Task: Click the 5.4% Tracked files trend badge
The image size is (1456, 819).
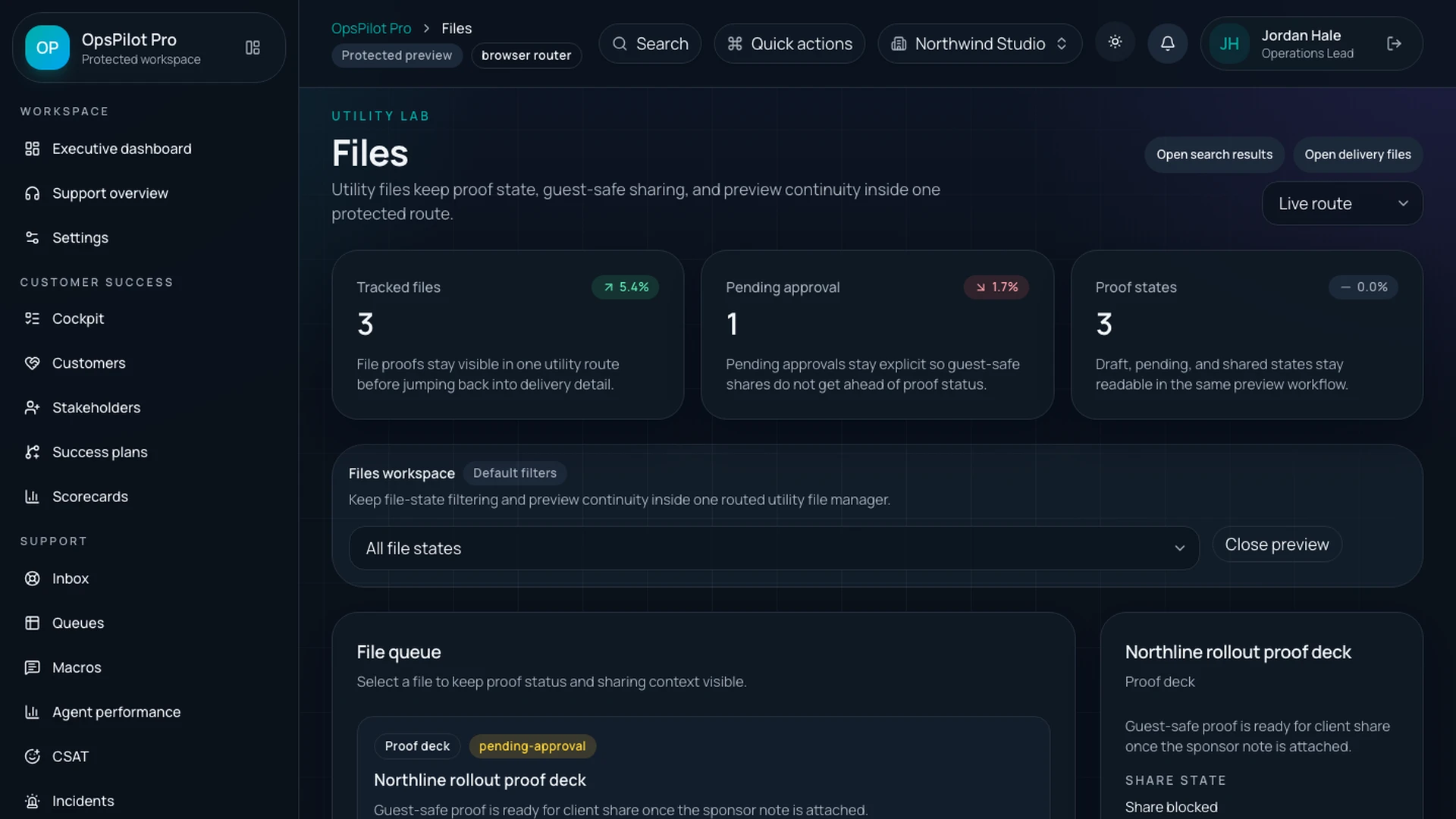Action: [x=626, y=287]
